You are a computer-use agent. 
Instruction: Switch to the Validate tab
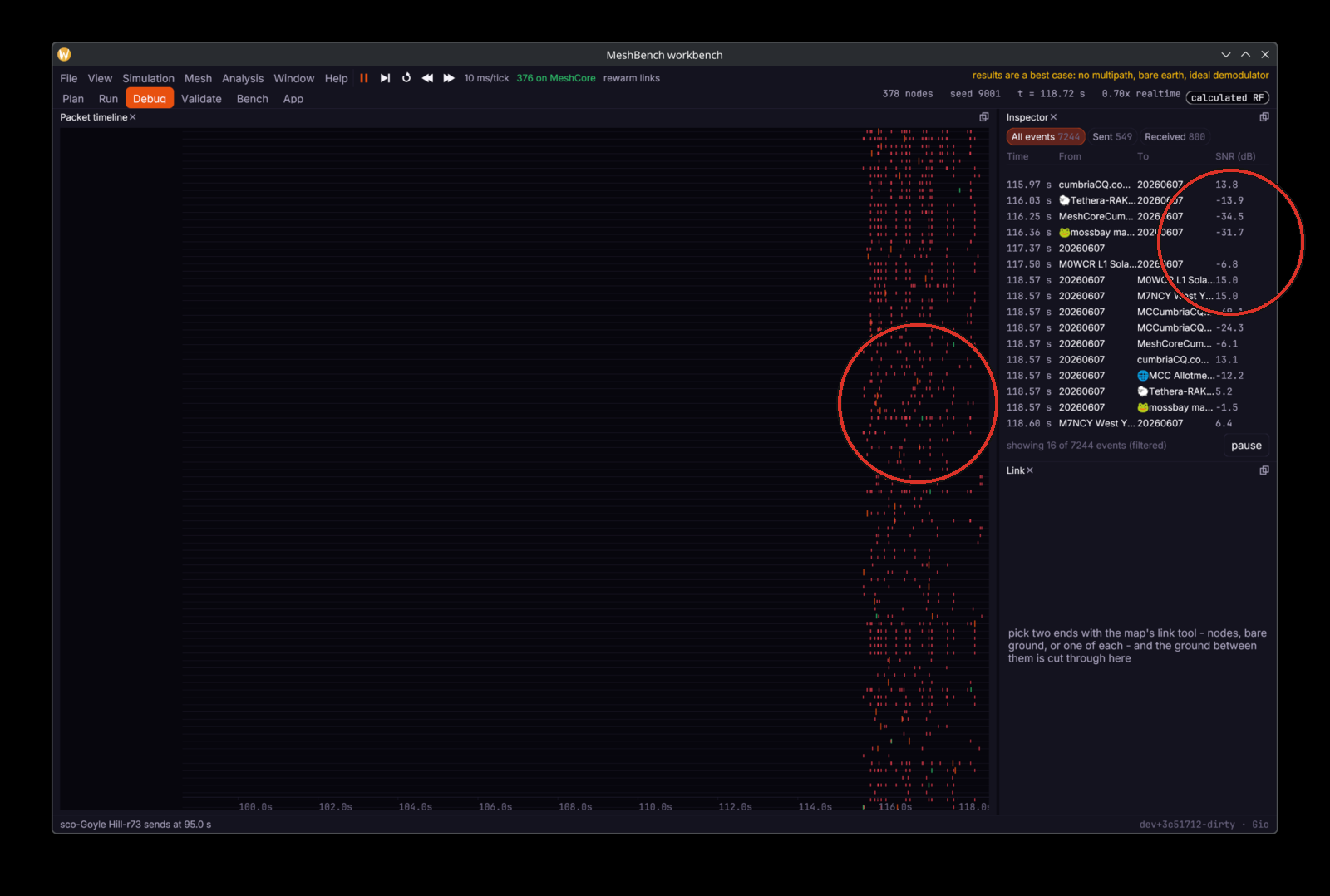click(201, 99)
